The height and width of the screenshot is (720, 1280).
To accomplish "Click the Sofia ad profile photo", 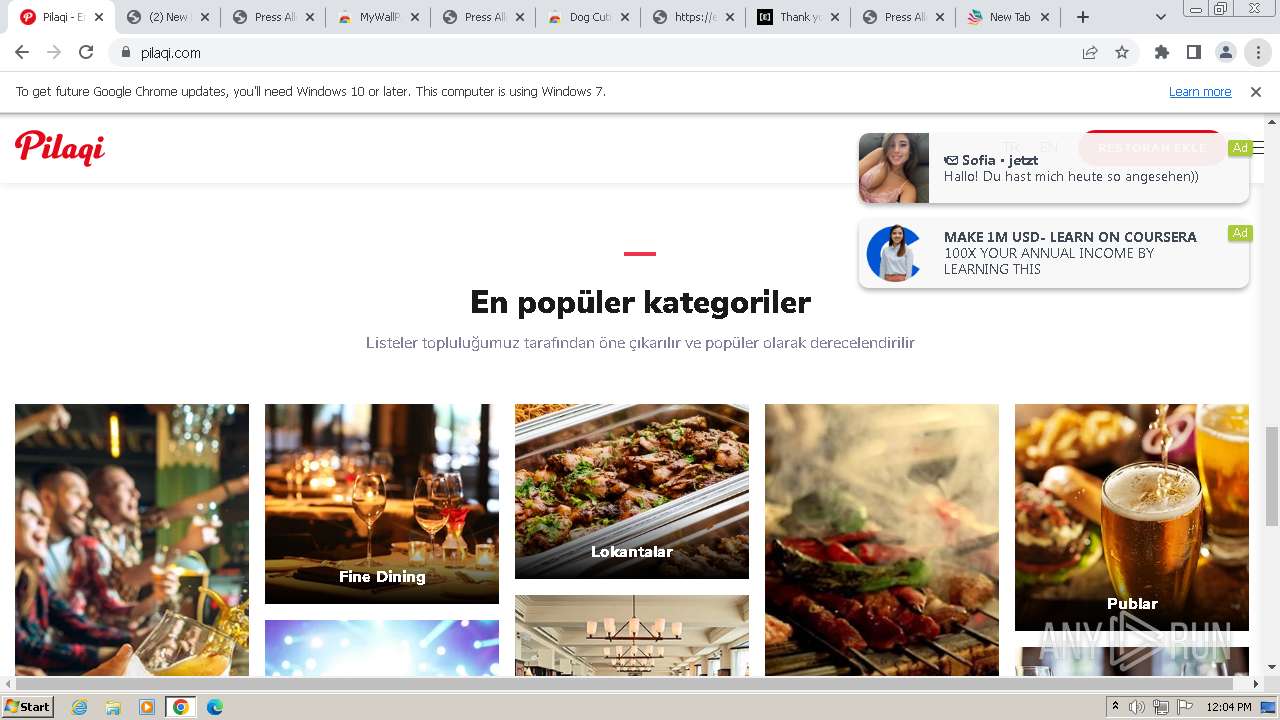I will coord(894,168).
